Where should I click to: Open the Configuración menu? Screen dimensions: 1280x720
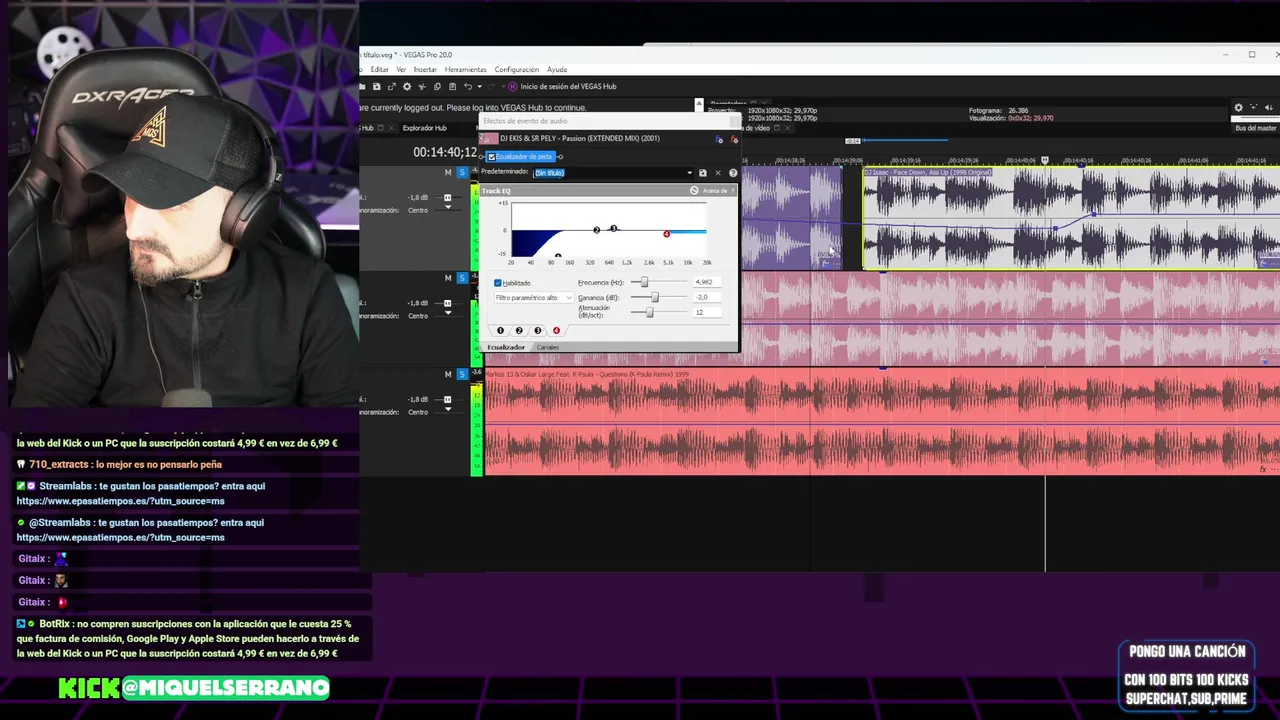[517, 70]
